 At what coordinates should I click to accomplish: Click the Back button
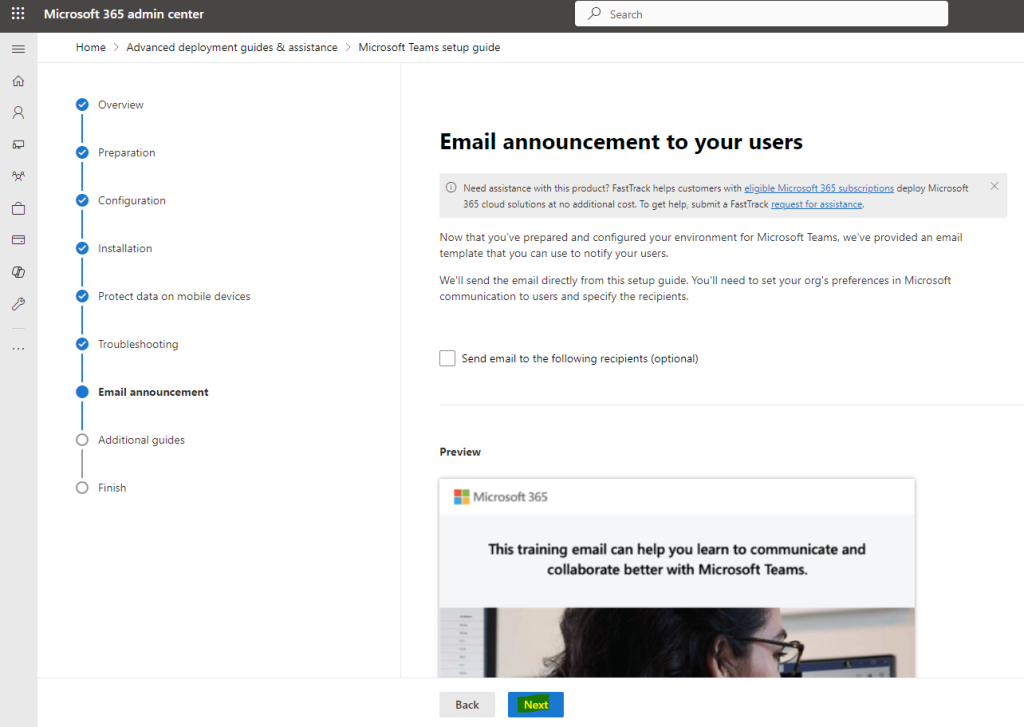point(467,705)
